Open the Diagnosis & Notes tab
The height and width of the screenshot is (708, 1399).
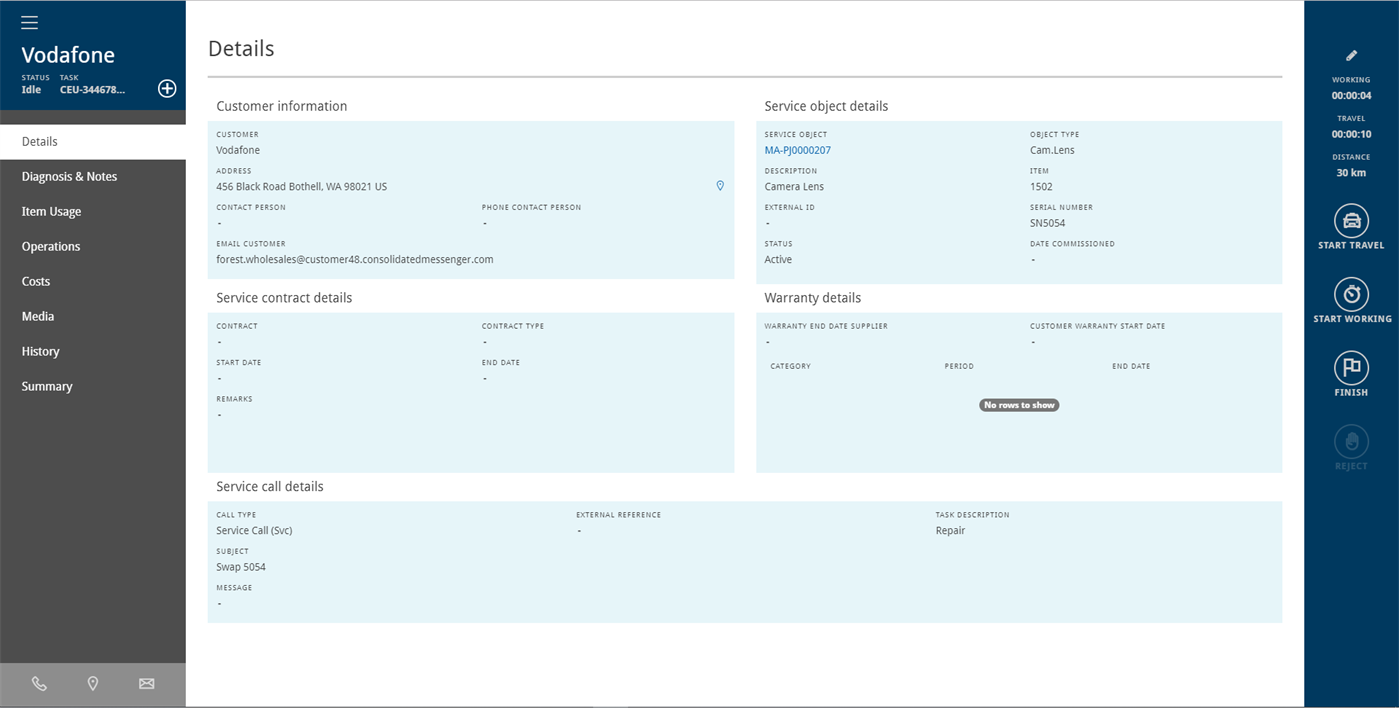coord(70,176)
